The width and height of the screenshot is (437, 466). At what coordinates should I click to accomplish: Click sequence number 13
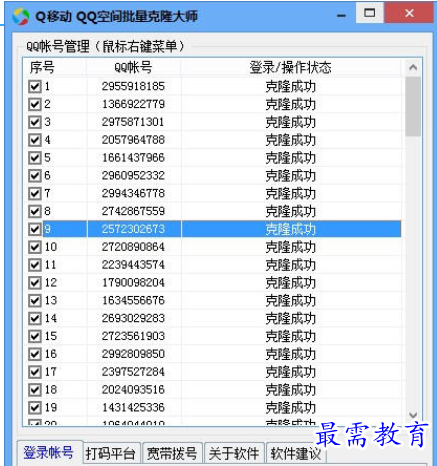point(51,301)
